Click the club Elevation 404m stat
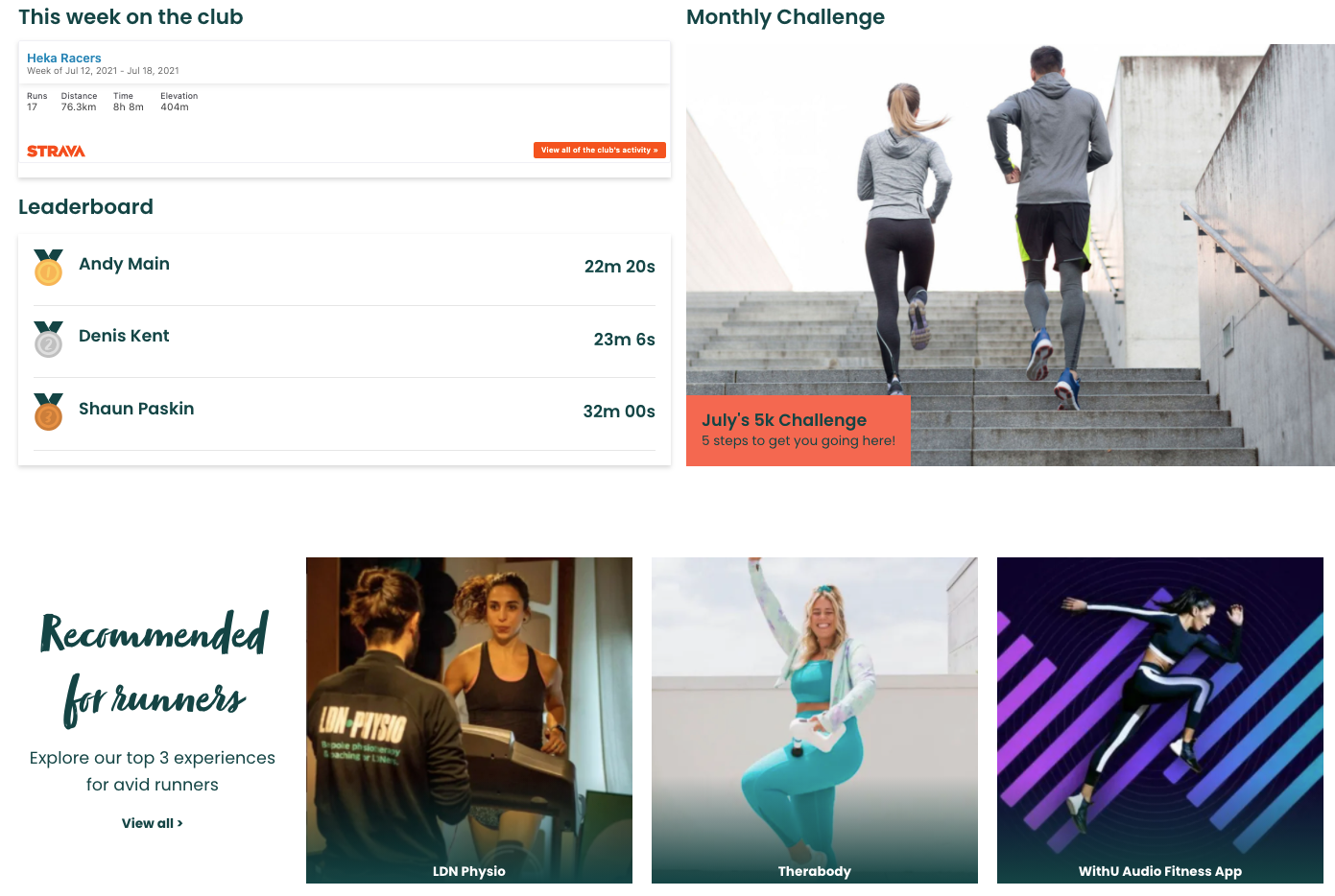 (179, 102)
